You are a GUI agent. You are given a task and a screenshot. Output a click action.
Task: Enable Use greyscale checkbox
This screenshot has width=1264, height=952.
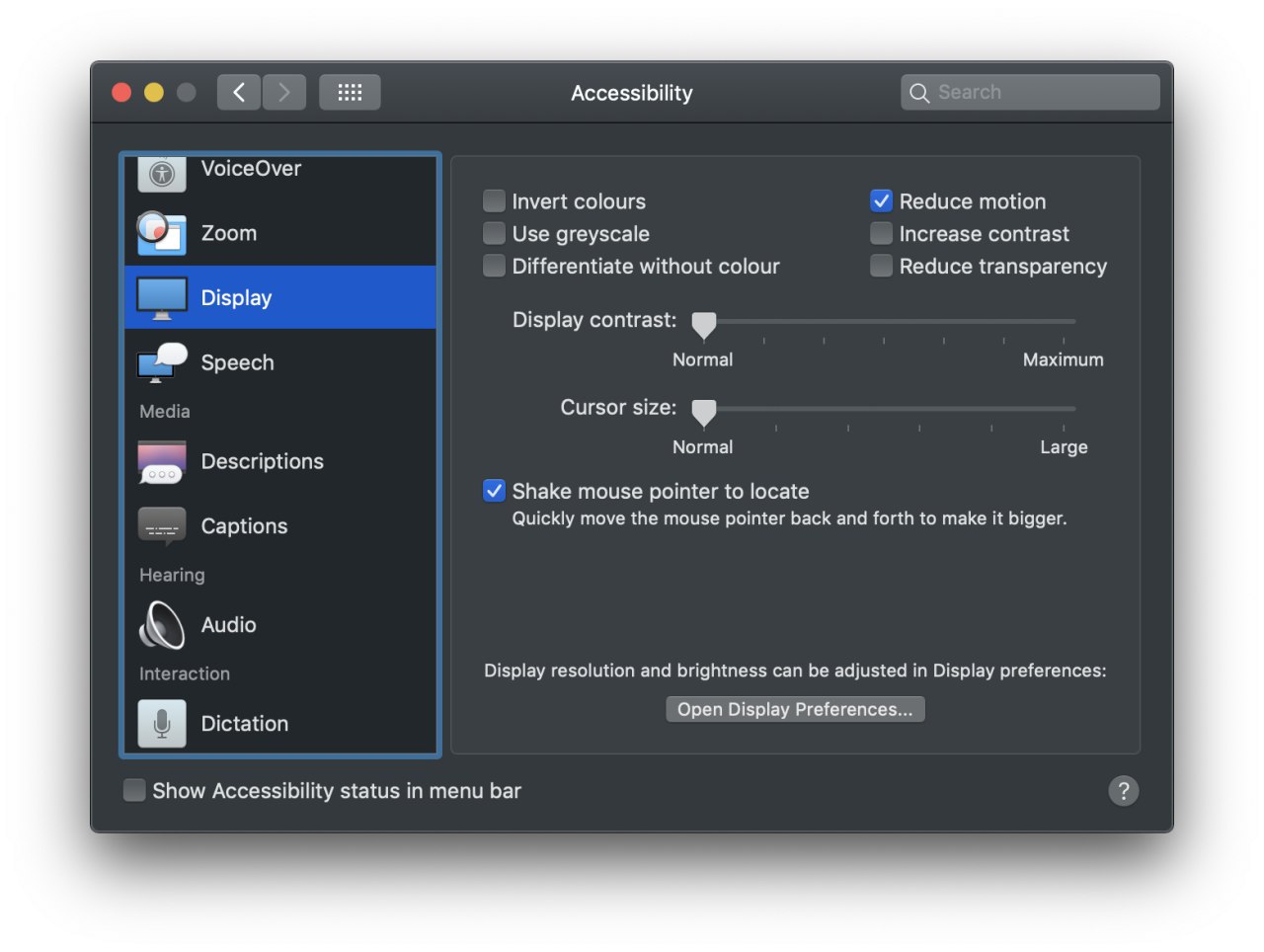coord(494,234)
